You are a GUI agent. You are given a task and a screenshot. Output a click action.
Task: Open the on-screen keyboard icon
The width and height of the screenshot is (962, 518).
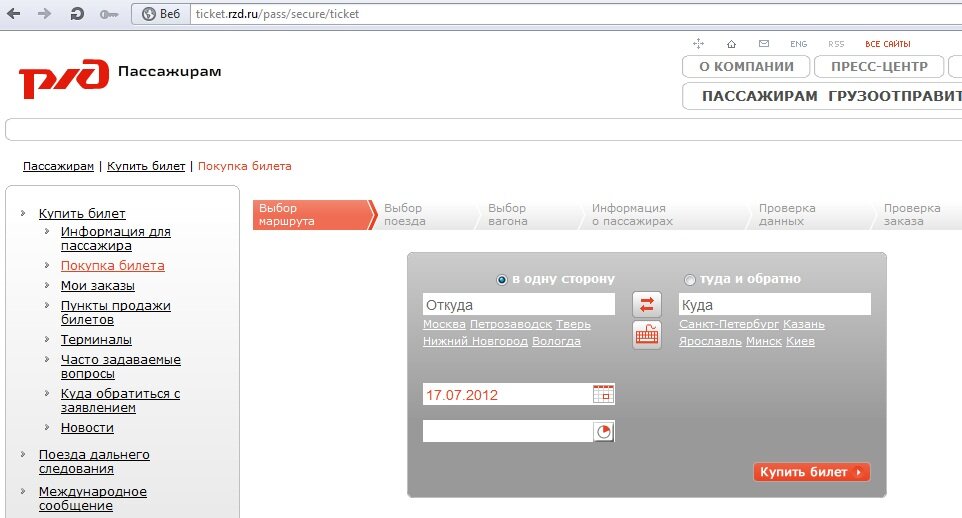pyautogui.click(x=647, y=335)
